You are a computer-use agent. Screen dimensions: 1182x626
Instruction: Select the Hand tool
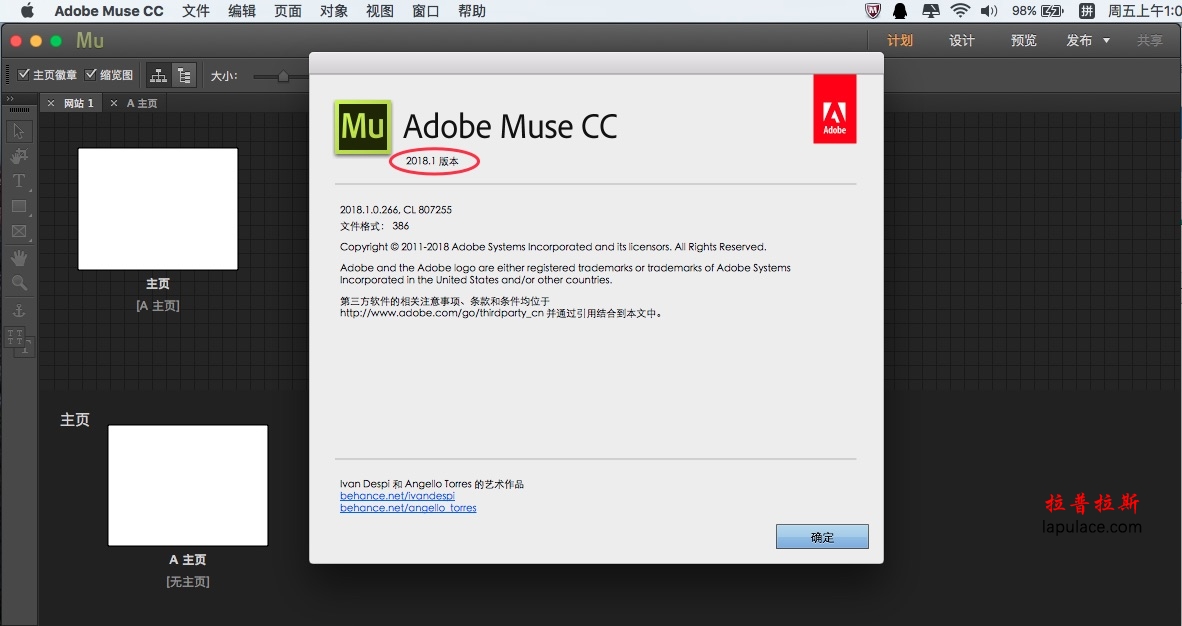pyautogui.click(x=19, y=258)
